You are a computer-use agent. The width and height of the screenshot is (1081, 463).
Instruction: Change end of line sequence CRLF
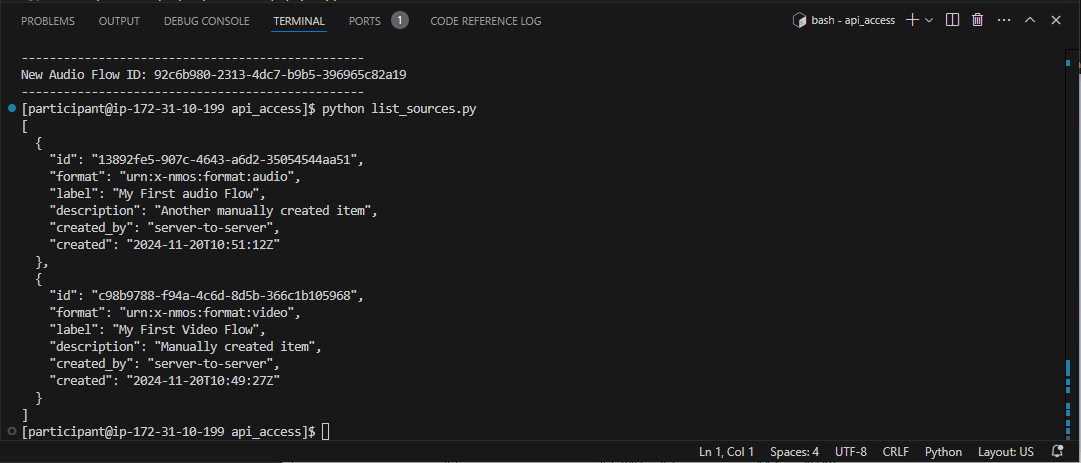[x=896, y=452]
